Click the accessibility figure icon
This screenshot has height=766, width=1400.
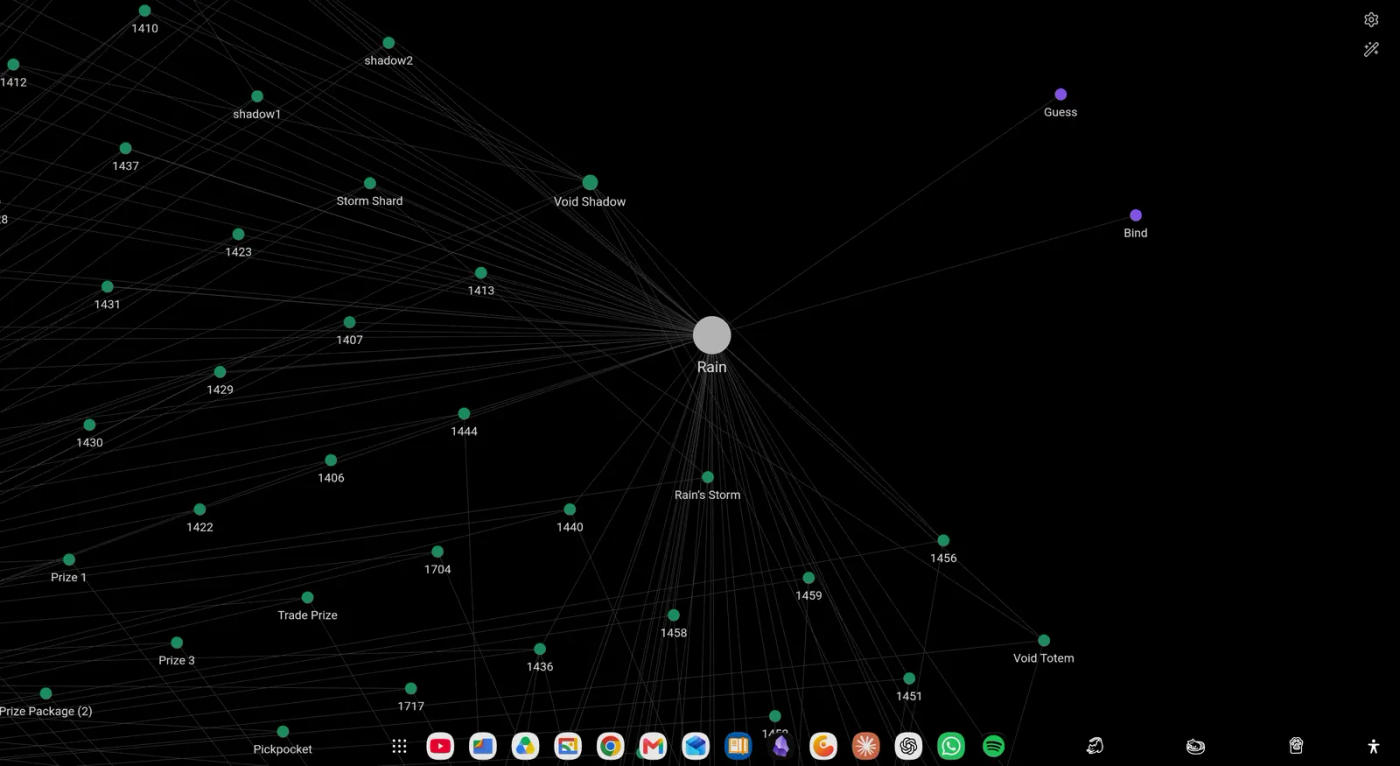[1373, 746]
